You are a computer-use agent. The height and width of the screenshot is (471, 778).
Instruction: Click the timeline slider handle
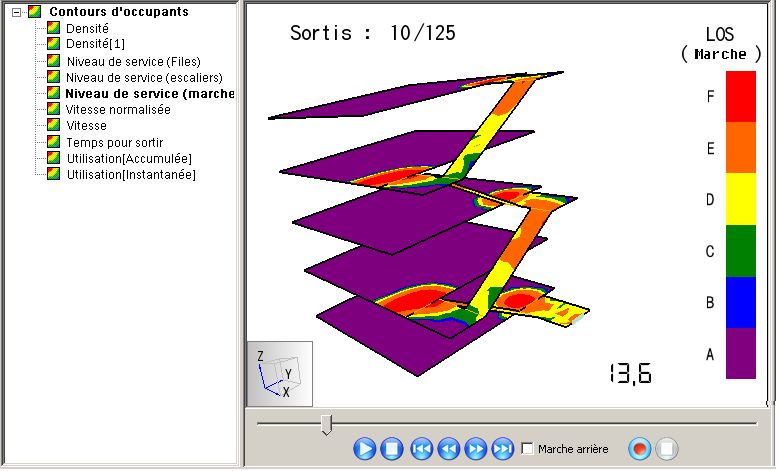[x=326, y=425]
